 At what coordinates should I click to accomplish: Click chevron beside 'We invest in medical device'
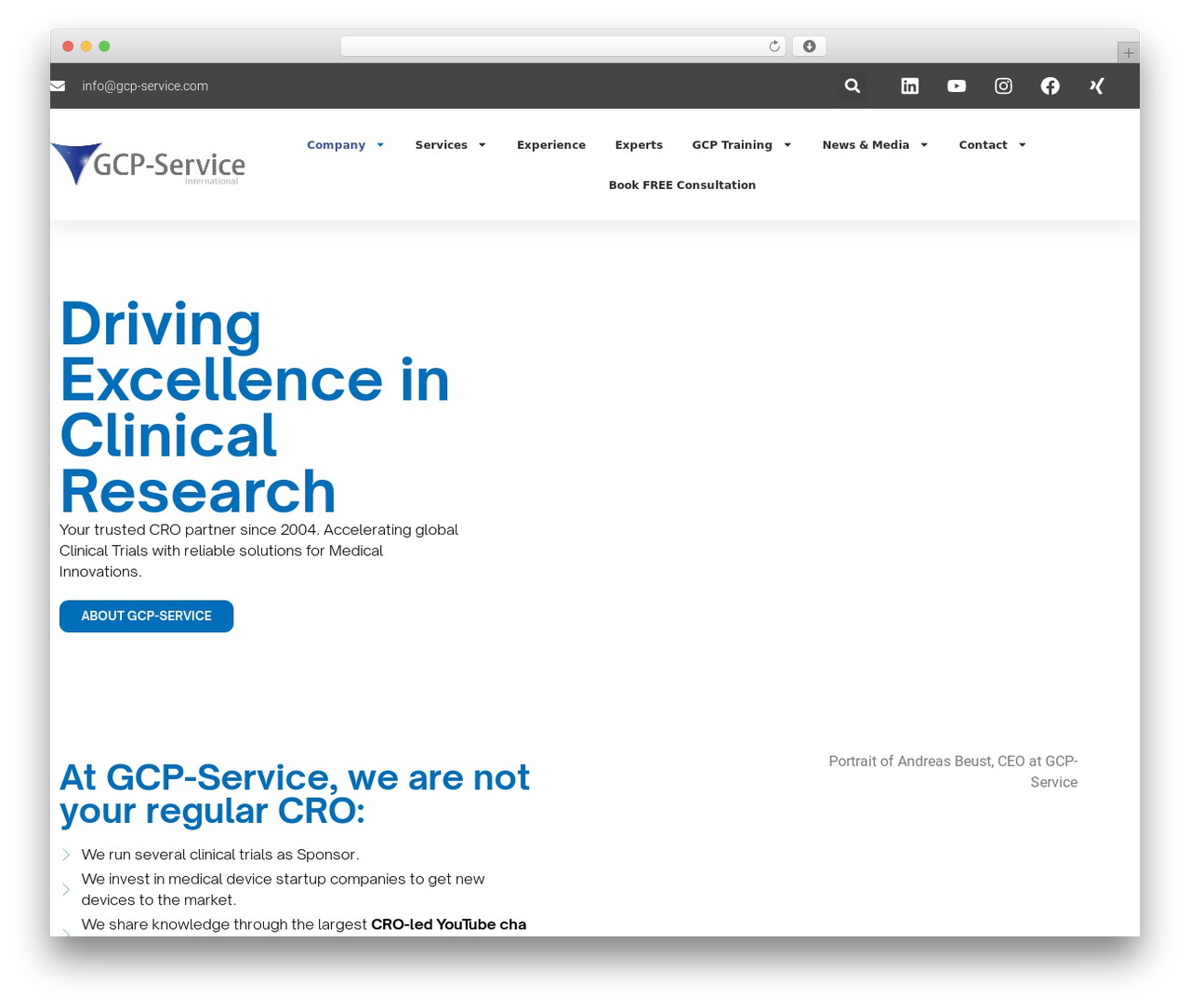(x=66, y=890)
